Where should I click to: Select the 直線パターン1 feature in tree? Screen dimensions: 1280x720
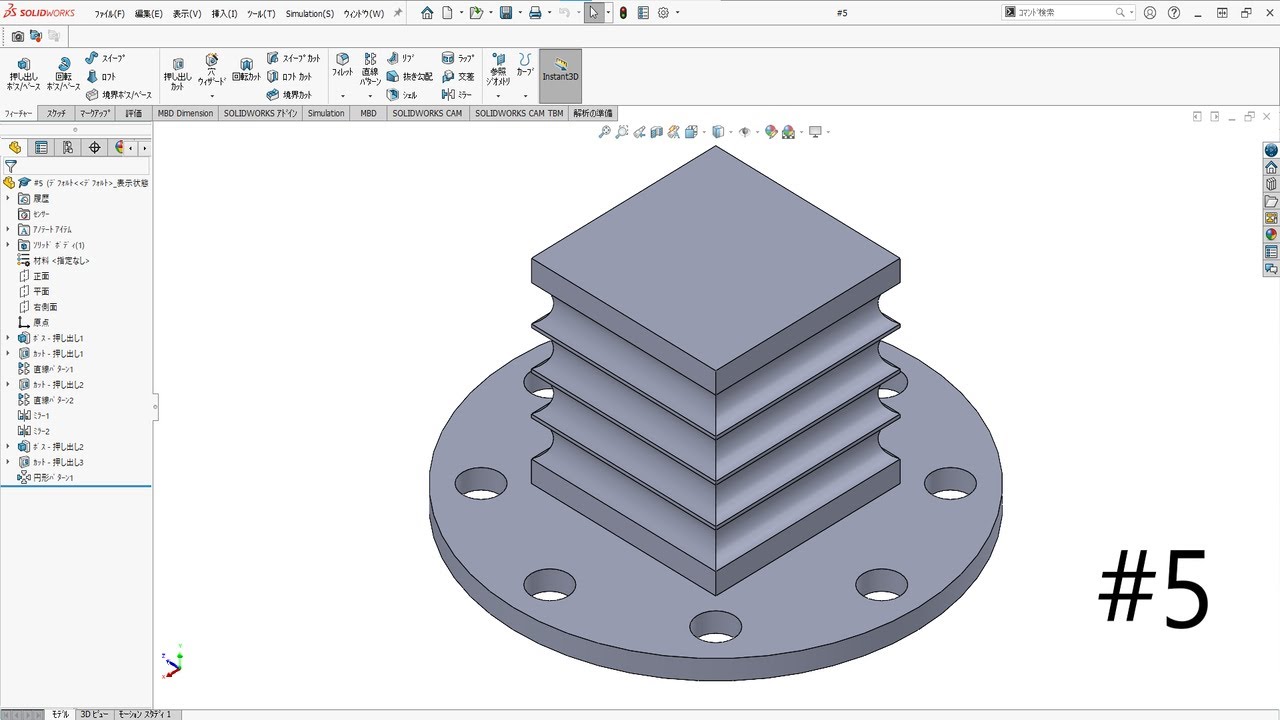click(x=46, y=369)
